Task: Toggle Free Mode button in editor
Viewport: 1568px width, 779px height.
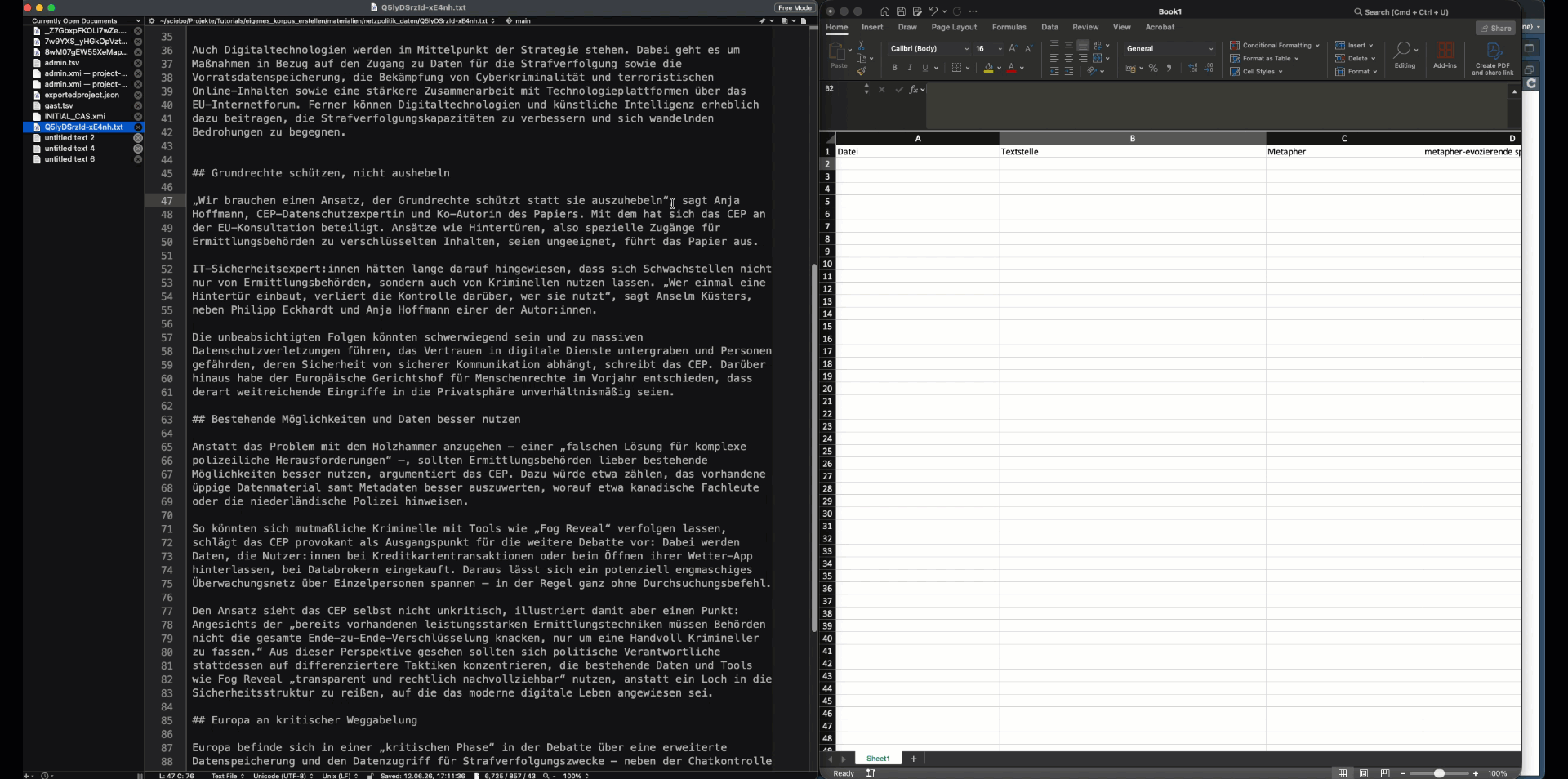Action: [794, 7]
